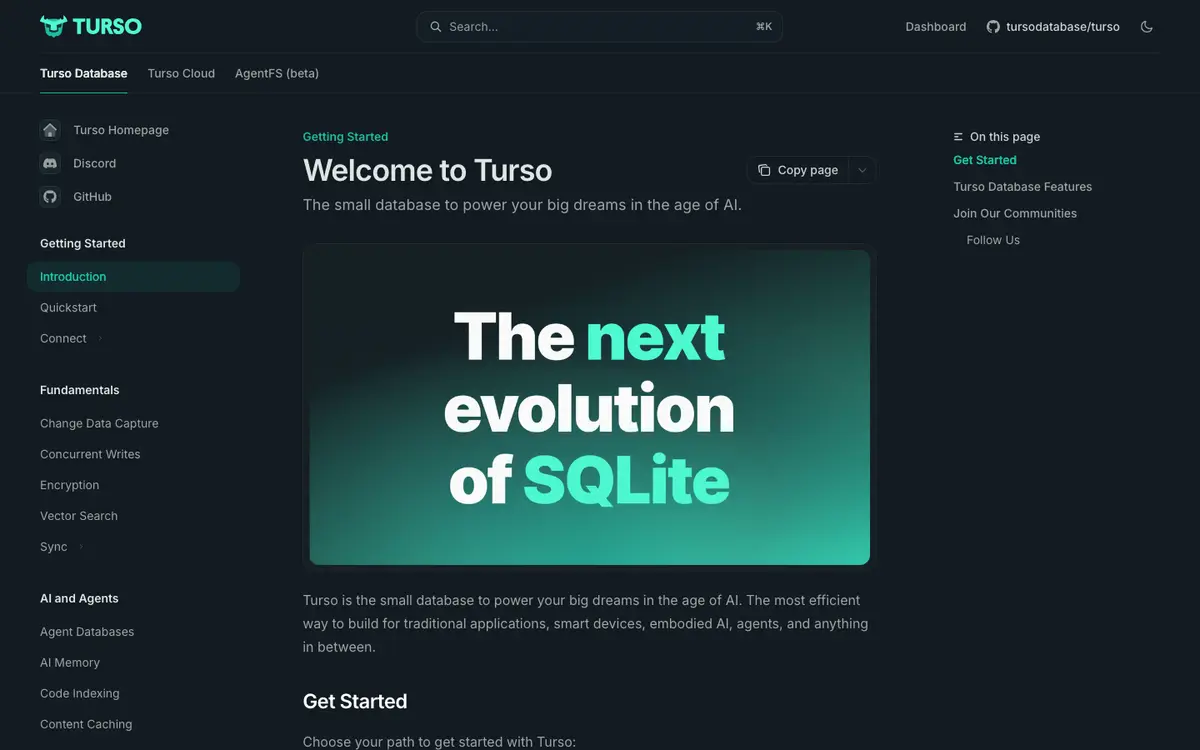Image resolution: width=1200 pixels, height=750 pixels.
Task: Open the Agent Databases page
Action: click(x=87, y=632)
